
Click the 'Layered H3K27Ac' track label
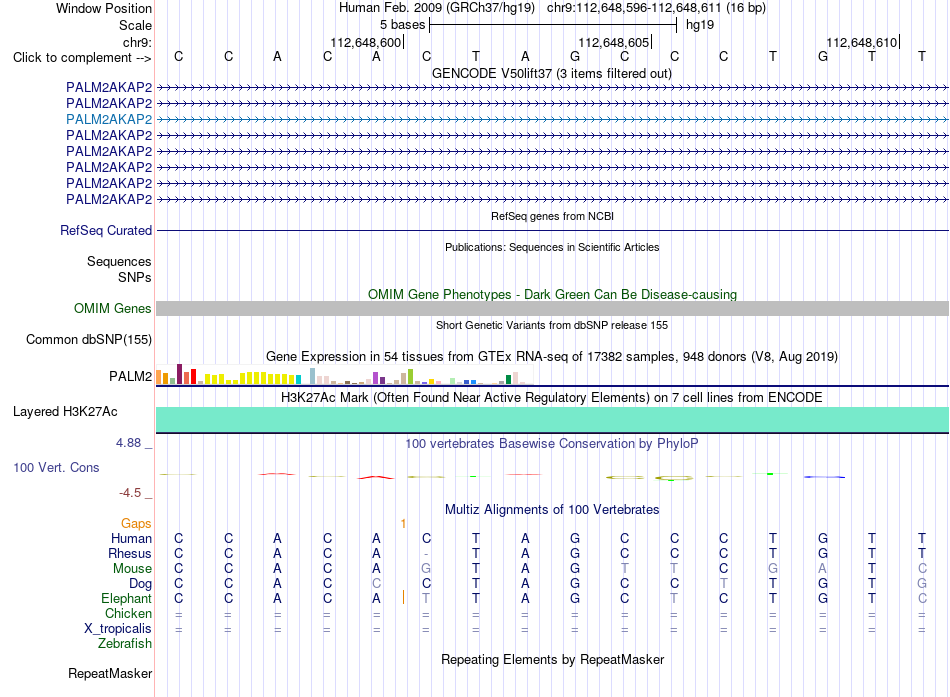(x=65, y=412)
